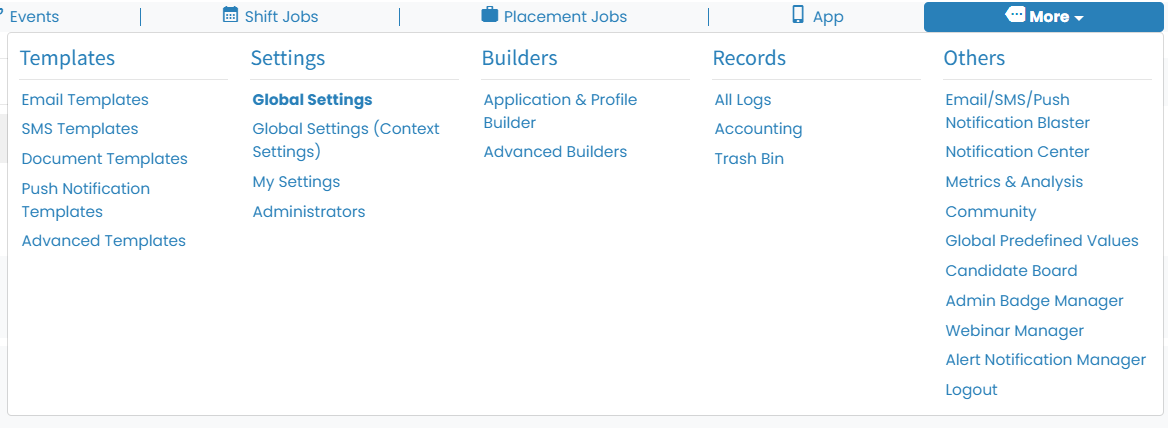Open the Administrators page
The image size is (1168, 435).
tap(308, 212)
